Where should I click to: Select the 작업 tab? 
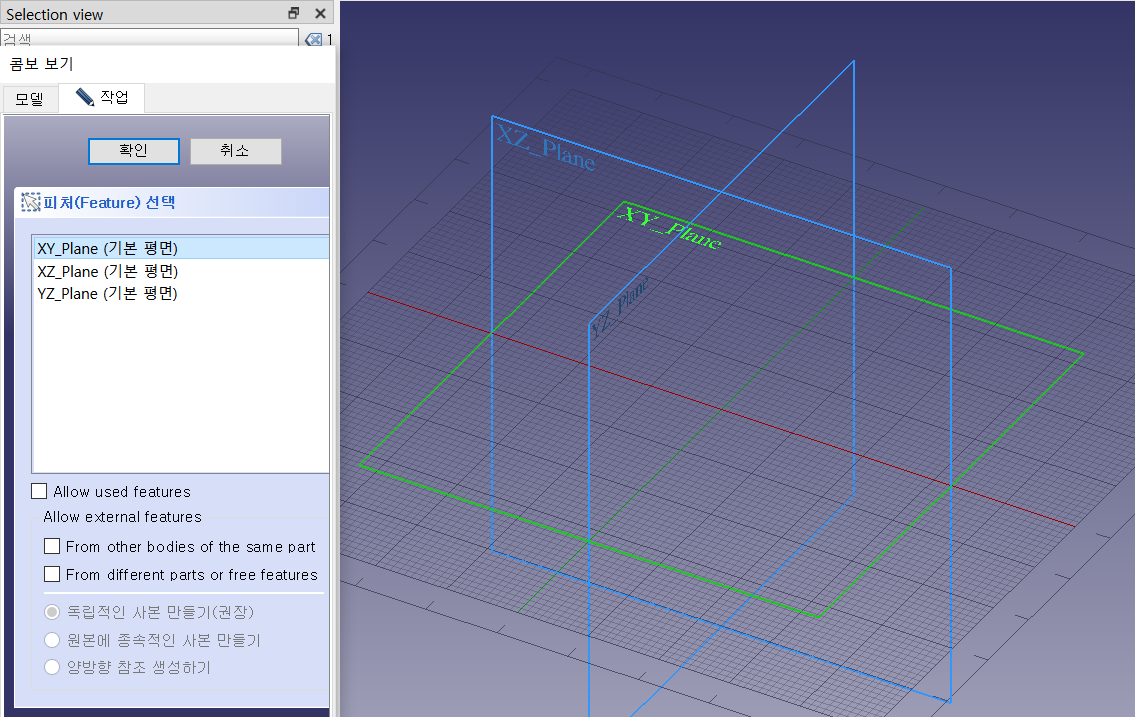tap(102, 98)
